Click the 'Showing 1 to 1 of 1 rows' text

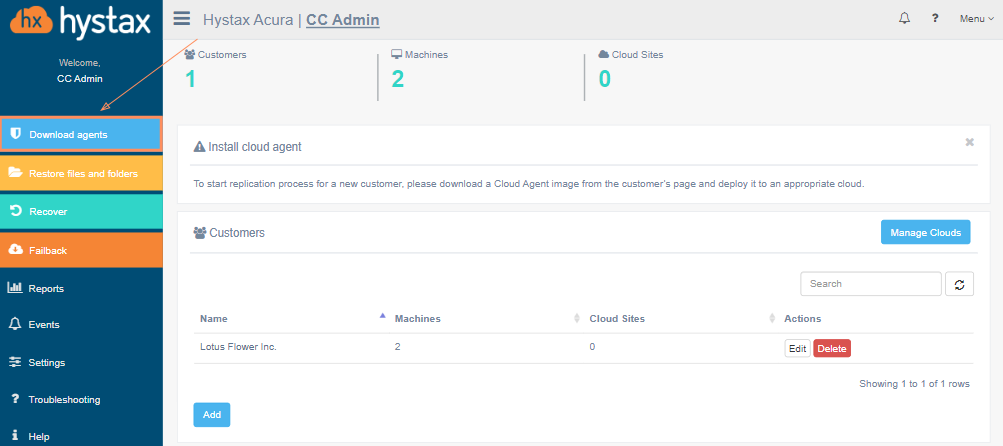914,384
